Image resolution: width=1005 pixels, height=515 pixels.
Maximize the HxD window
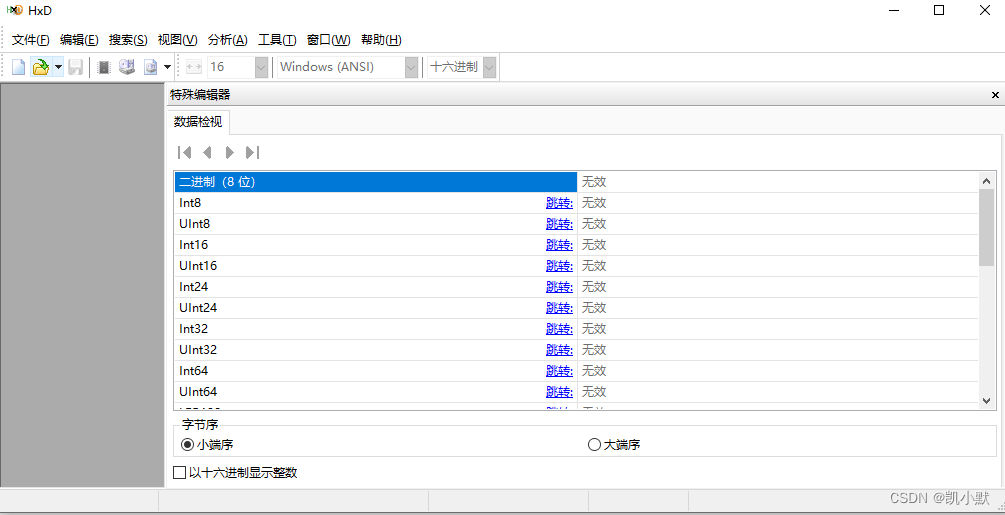938,10
